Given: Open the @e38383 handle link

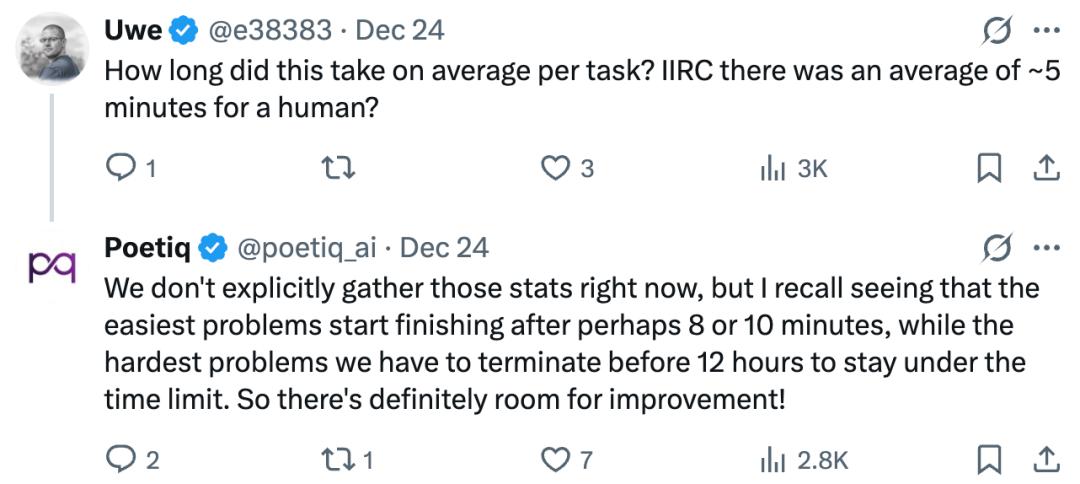Looking at the screenshot, I should click(x=272, y=31).
